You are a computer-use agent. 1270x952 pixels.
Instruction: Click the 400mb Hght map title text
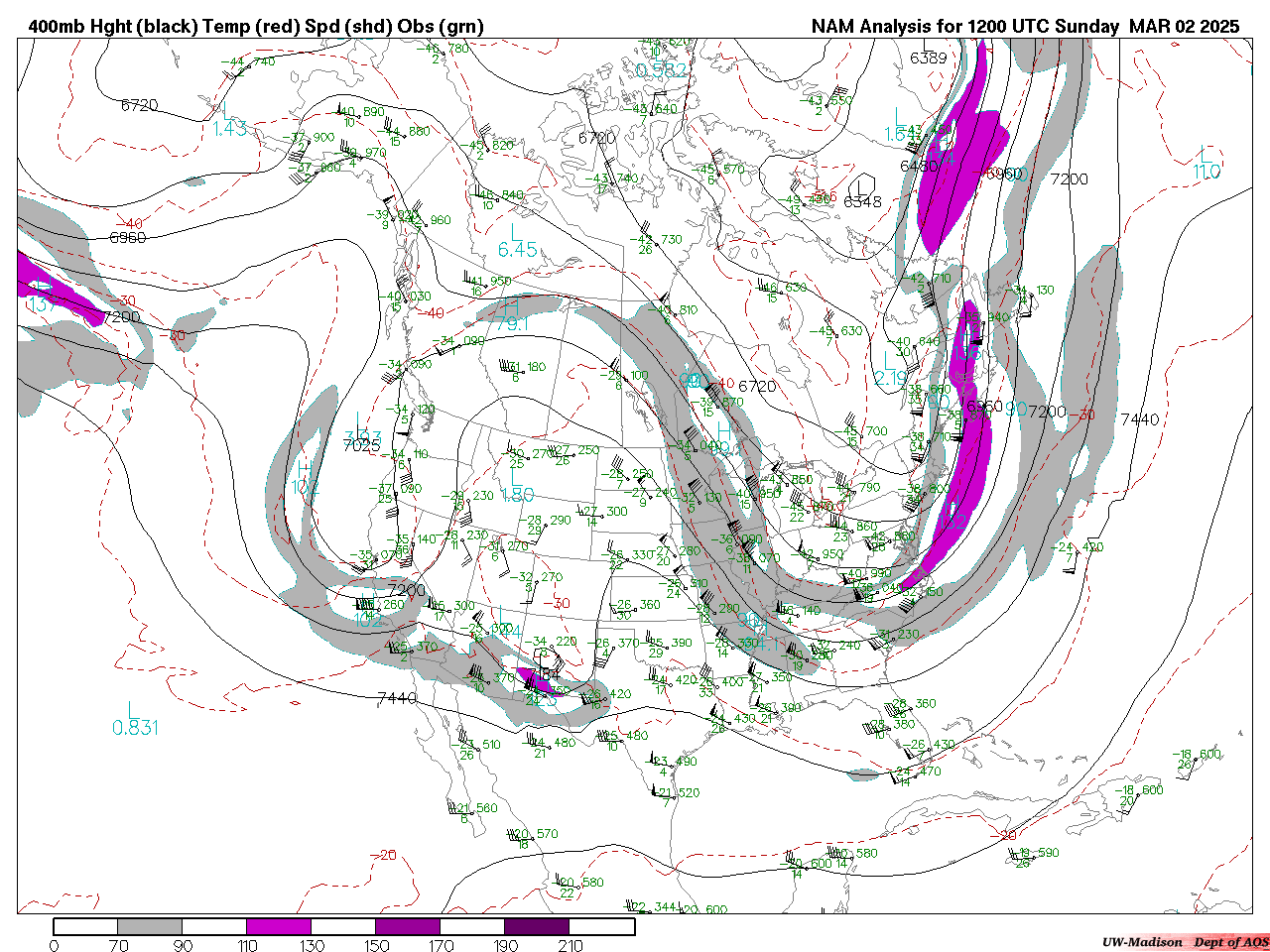pyautogui.click(x=256, y=27)
